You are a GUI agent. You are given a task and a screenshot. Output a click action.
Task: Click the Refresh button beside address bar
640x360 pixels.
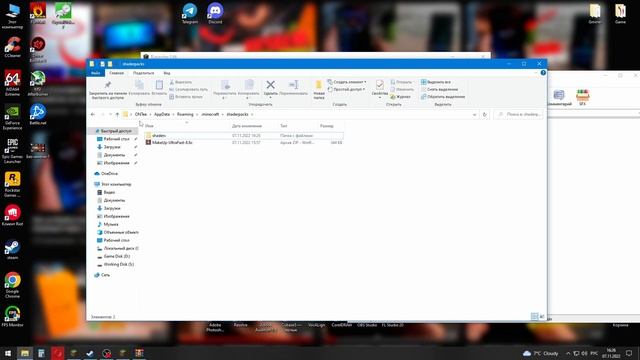coord(484,115)
